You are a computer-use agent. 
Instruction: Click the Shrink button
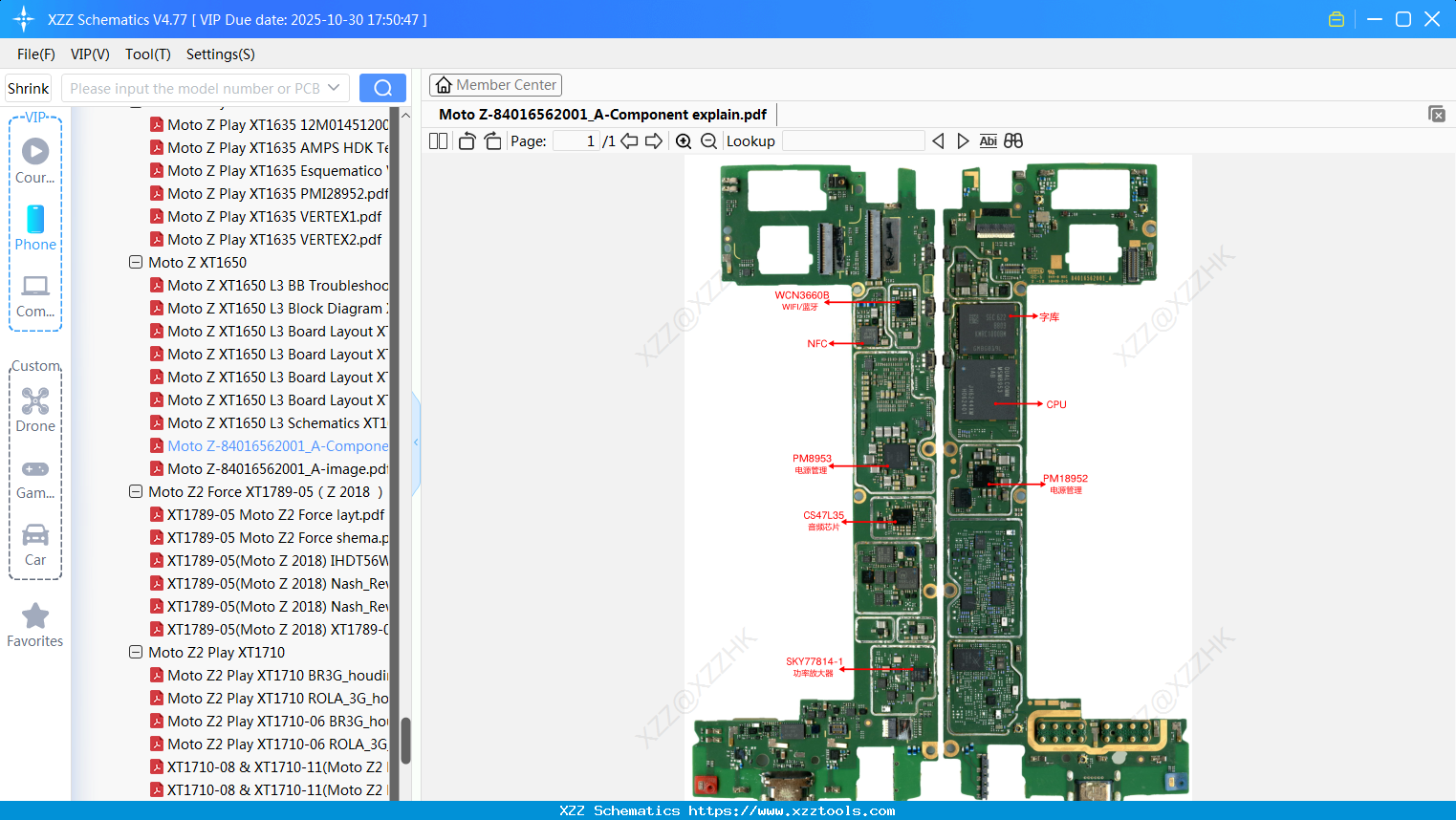28,87
